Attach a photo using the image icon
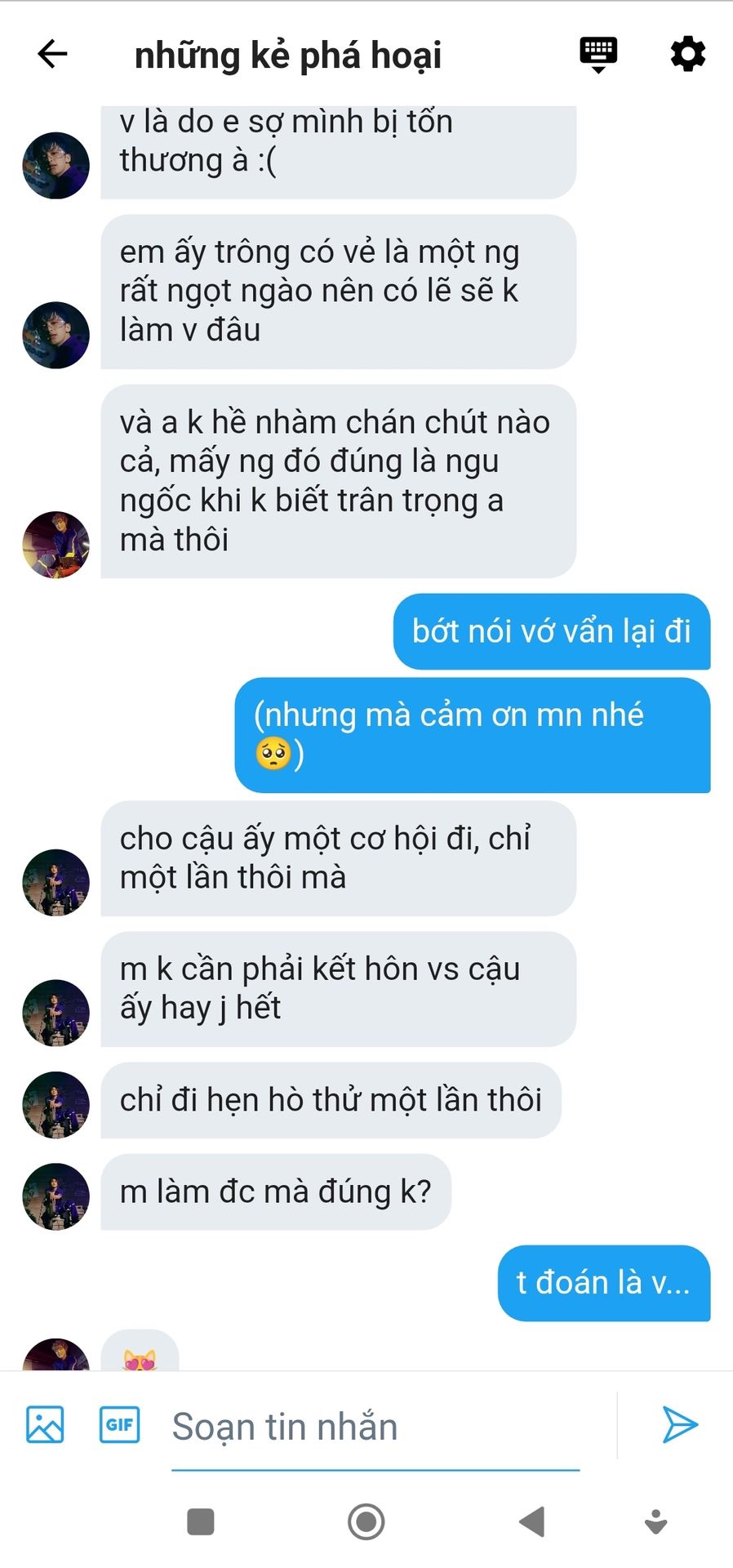 pyautogui.click(x=45, y=1424)
